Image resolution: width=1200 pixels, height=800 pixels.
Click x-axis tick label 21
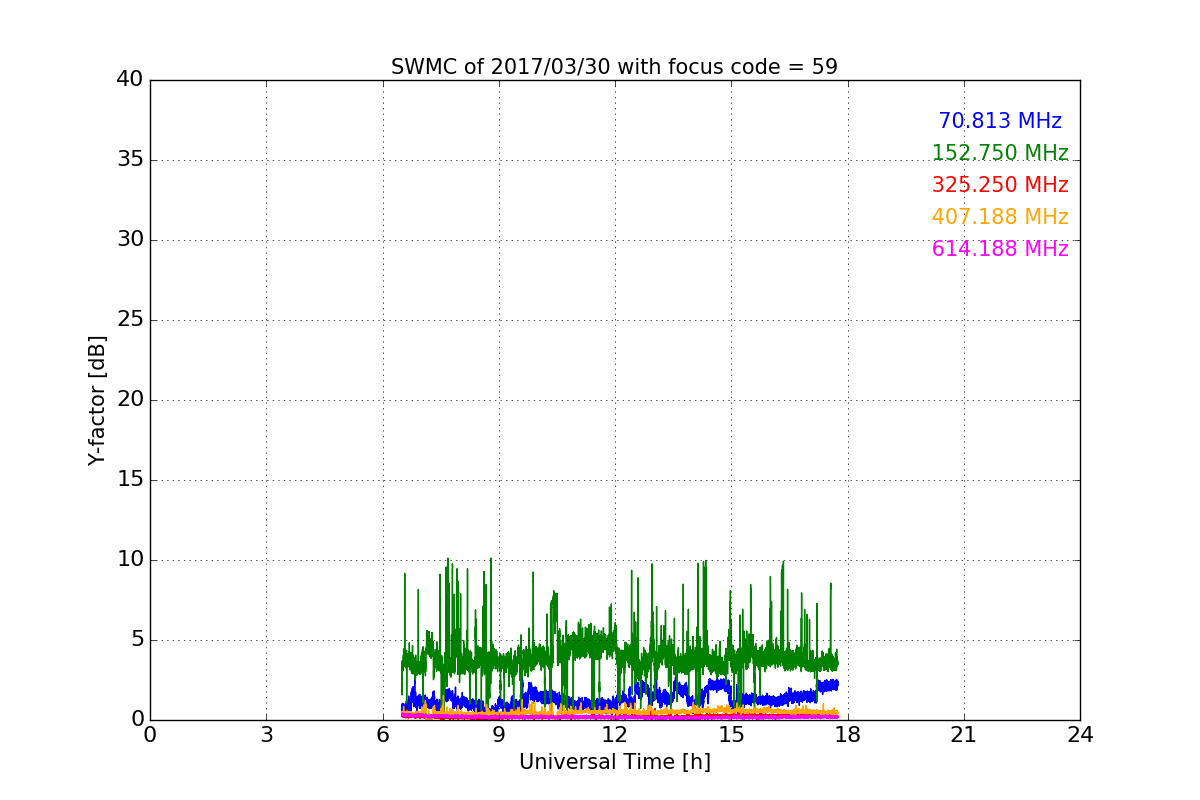(964, 735)
